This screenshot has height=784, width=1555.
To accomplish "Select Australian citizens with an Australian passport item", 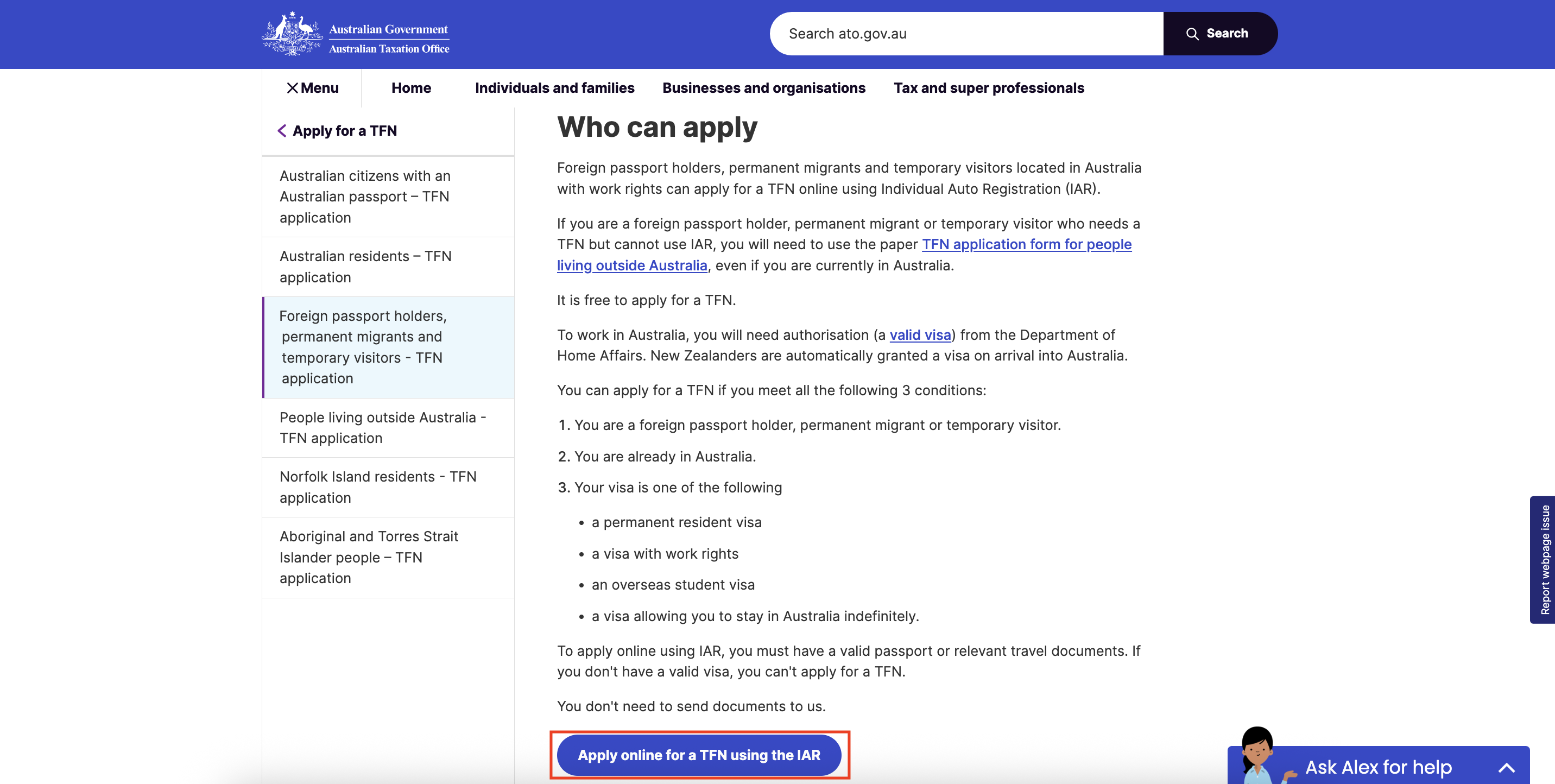I will [365, 197].
